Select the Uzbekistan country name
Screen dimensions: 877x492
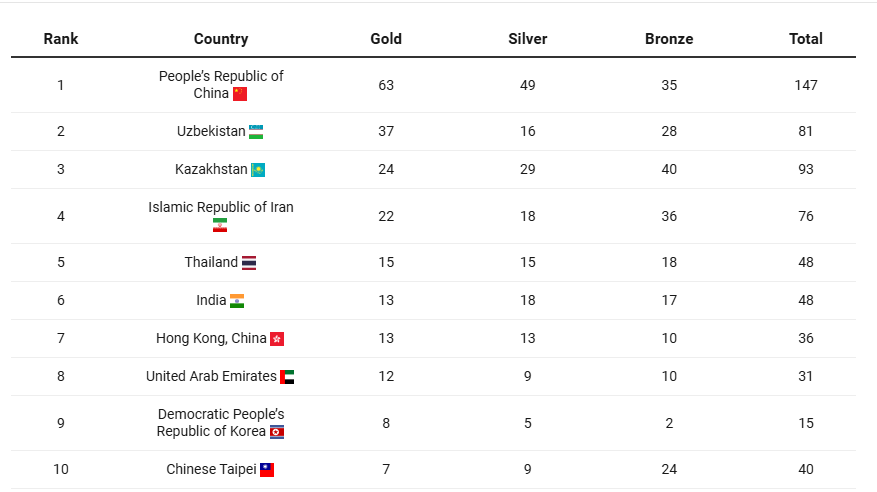pyautogui.click(x=211, y=131)
